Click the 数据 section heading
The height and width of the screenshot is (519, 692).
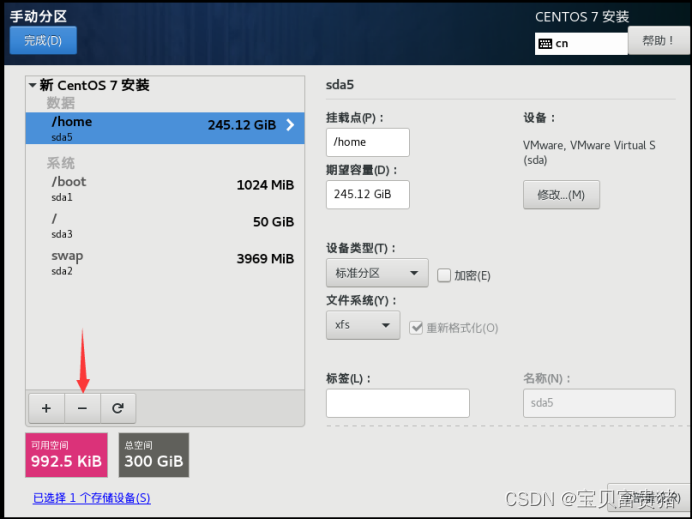click(x=60, y=103)
